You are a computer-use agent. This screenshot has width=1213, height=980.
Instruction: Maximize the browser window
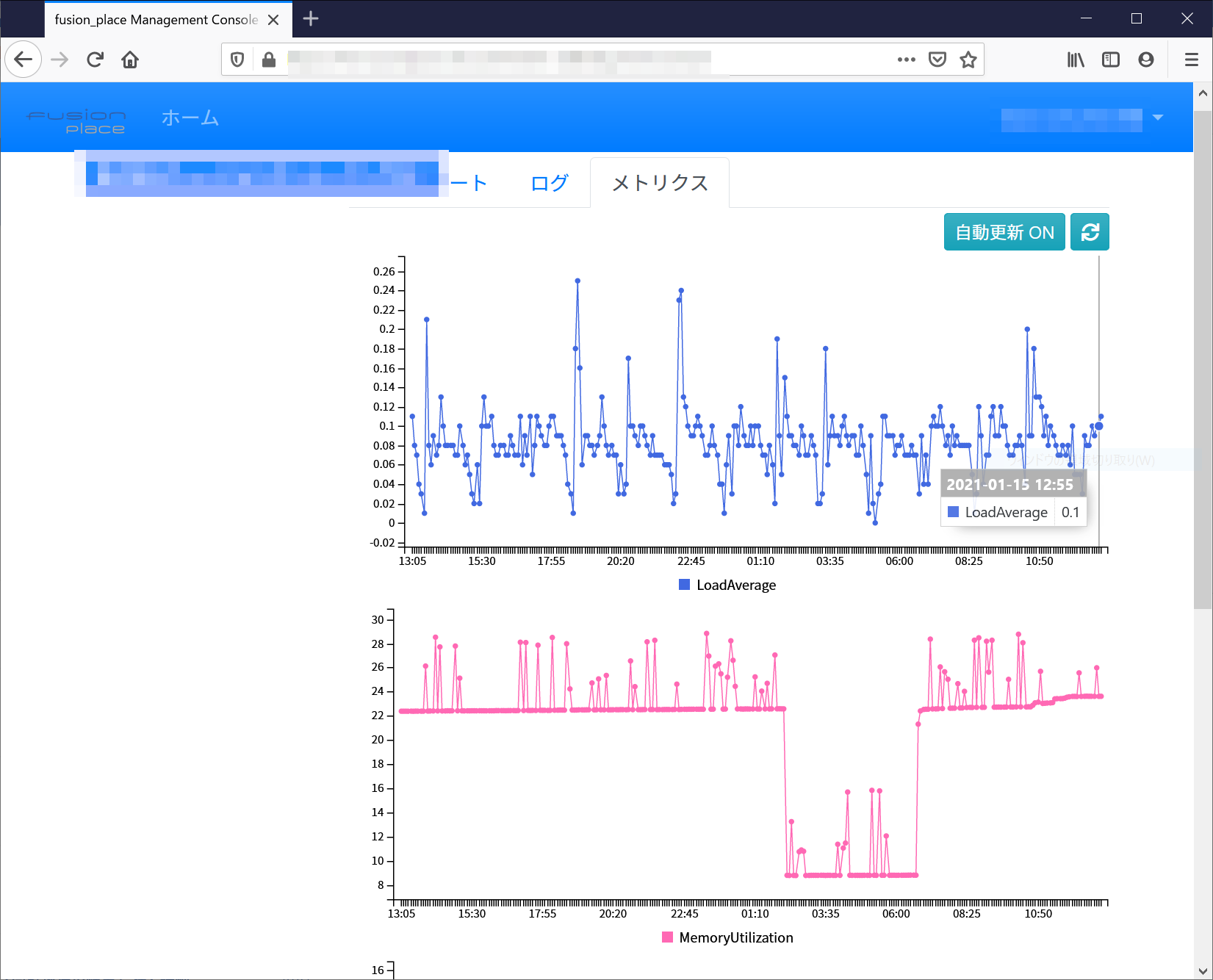(x=1137, y=19)
